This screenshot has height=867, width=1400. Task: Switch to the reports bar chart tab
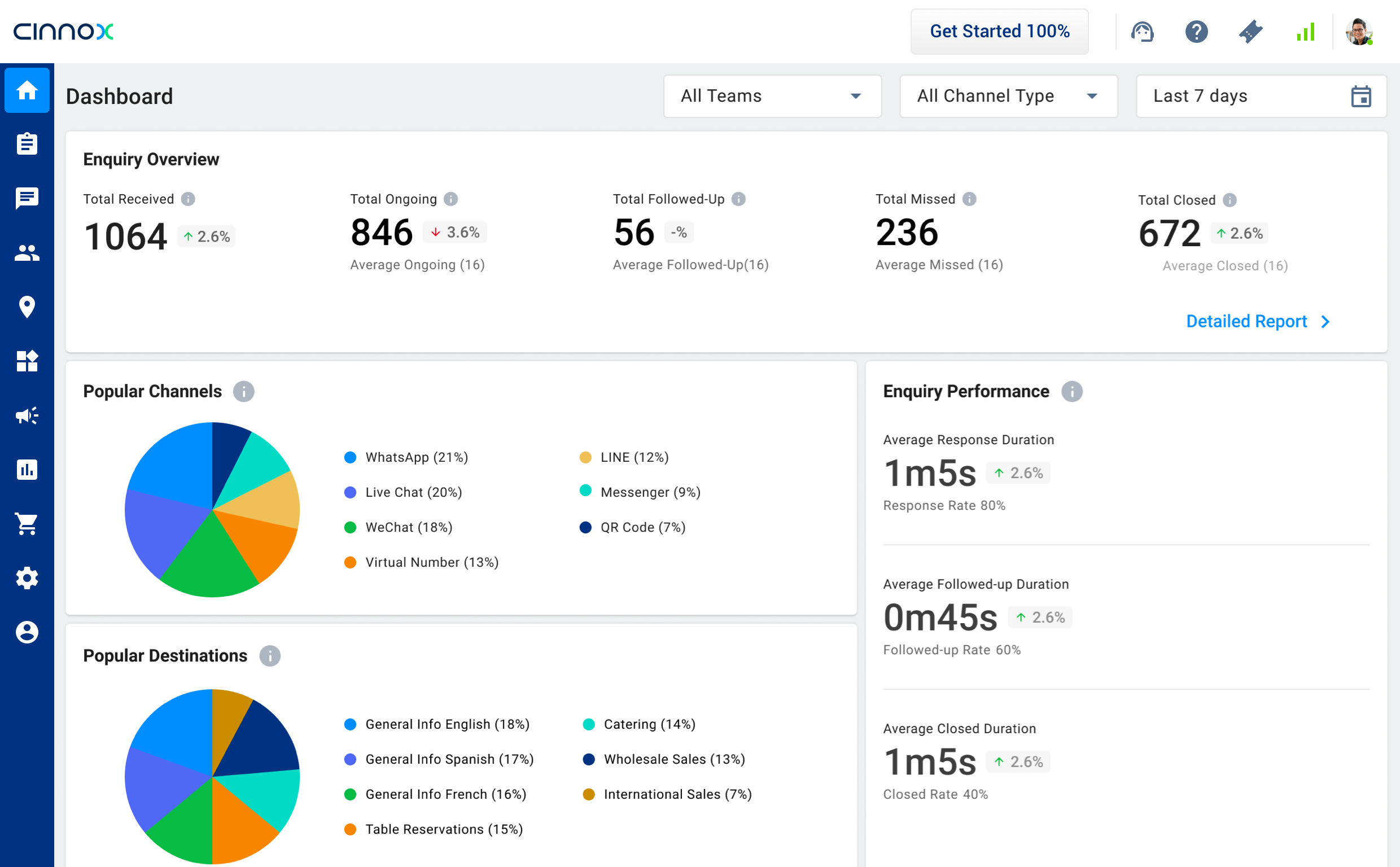pyautogui.click(x=27, y=470)
